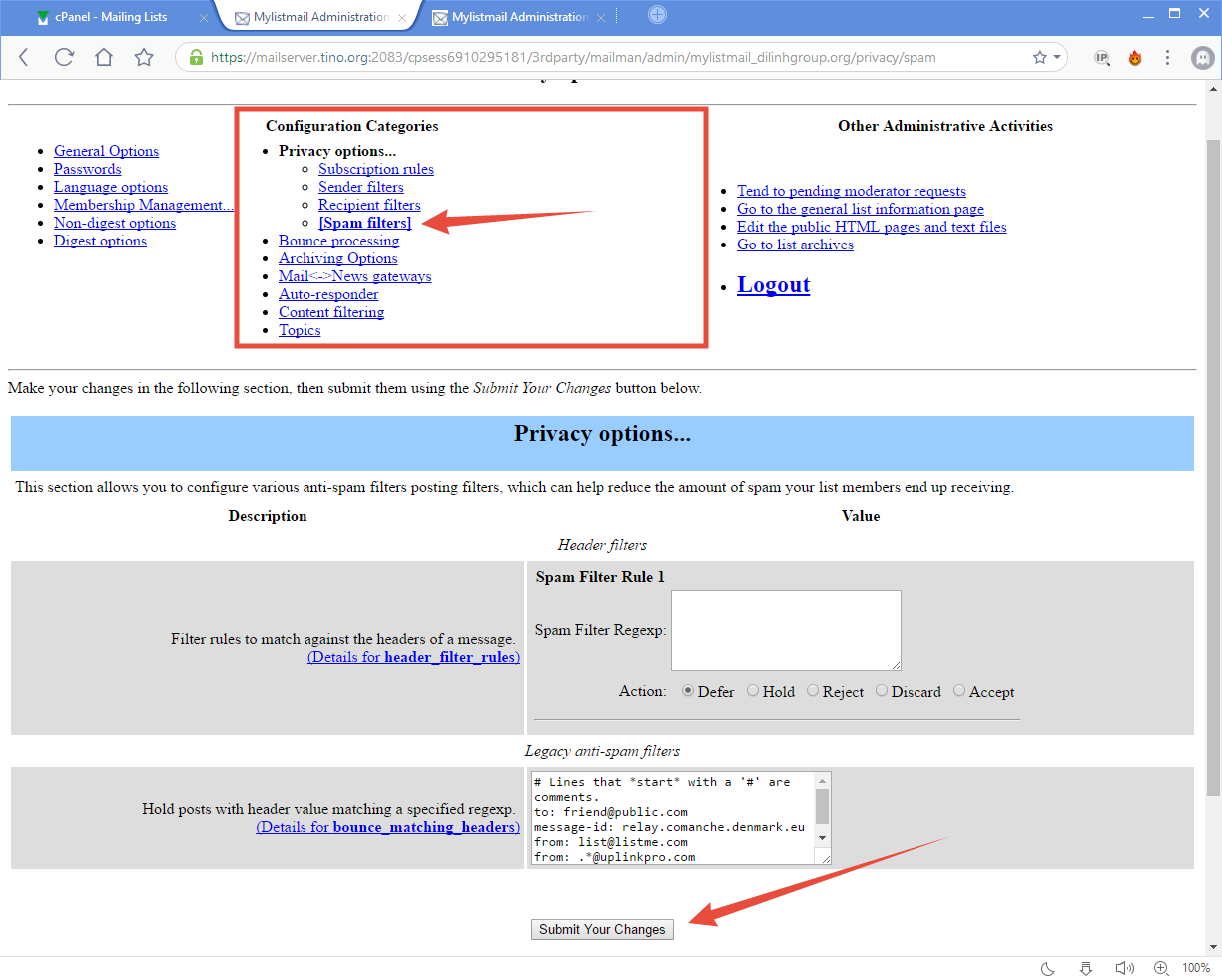Open Membership Management link
This screenshot has width=1222, height=980.
[x=143, y=205]
